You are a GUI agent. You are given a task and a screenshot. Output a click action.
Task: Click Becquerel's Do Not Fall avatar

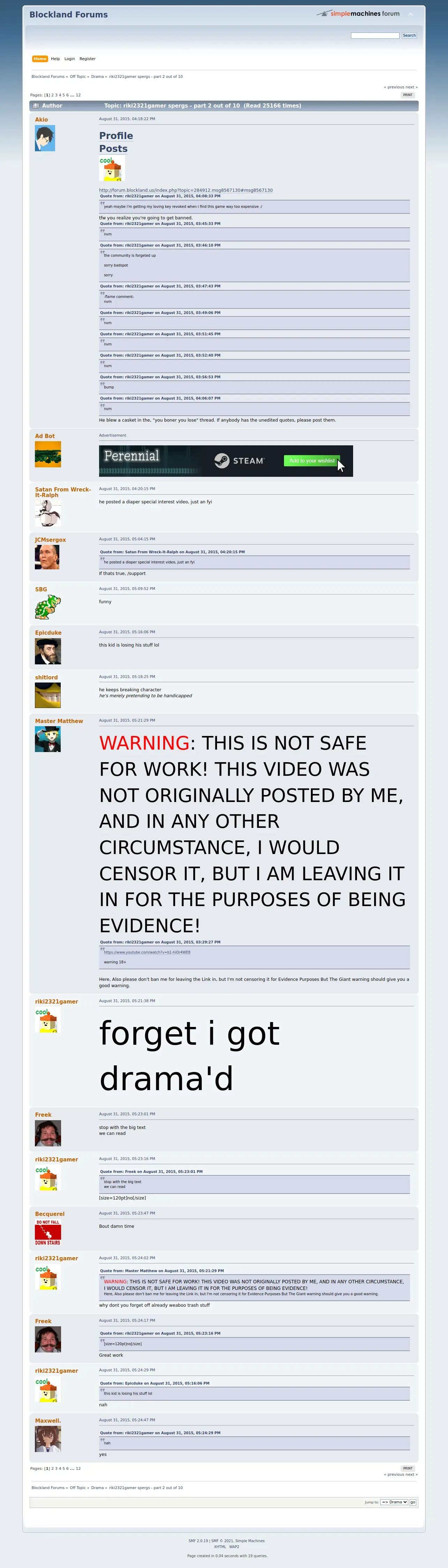(x=48, y=1233)
